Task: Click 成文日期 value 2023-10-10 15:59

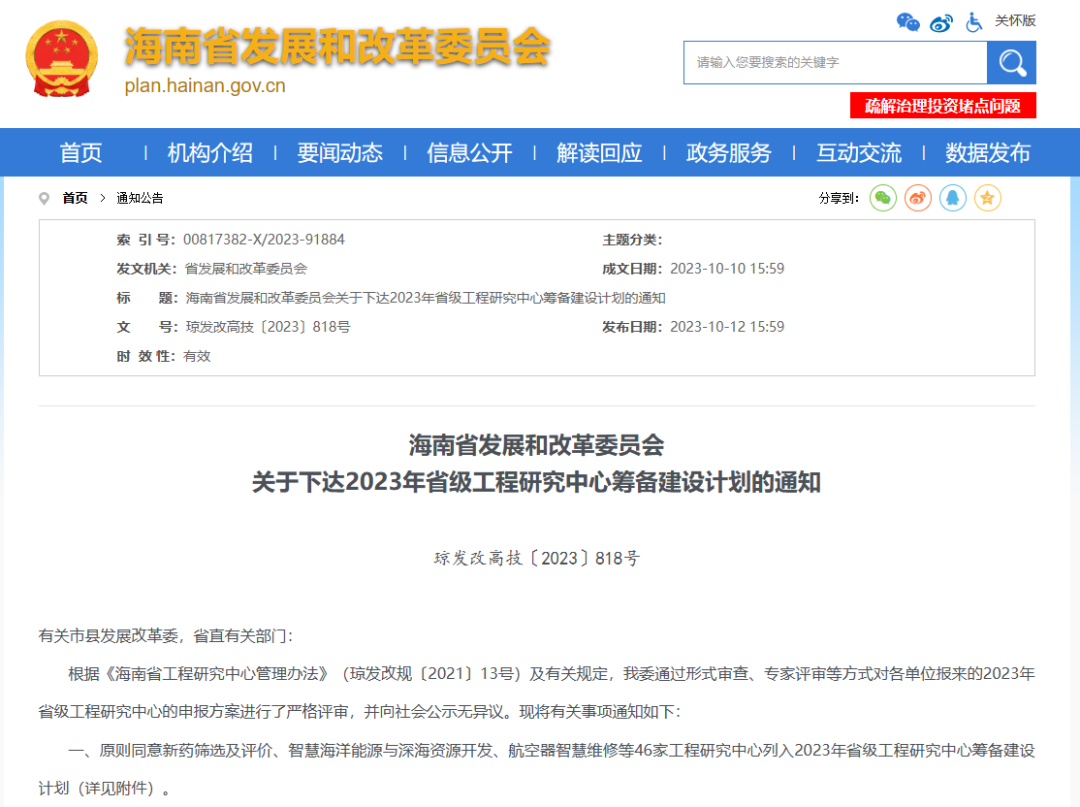Action: coord(727,269)
